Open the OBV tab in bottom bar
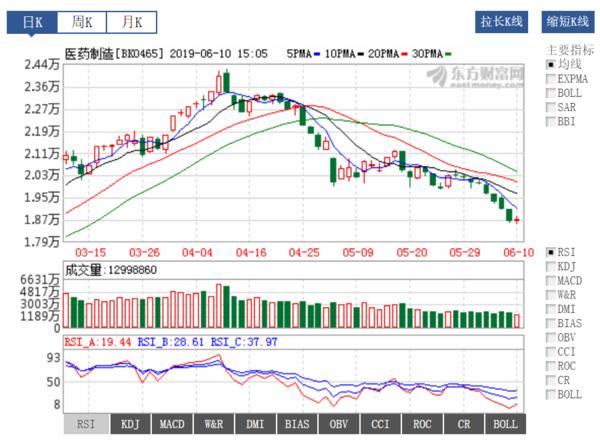Screen dimensions: 600x445 pyautogui.click(x=339, y=424)
